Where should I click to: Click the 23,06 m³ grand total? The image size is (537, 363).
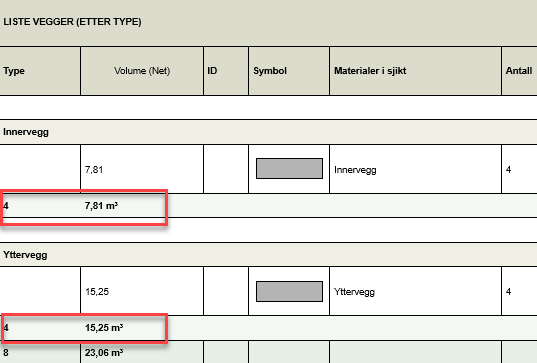pyautogui.click(x=104, y=352)
